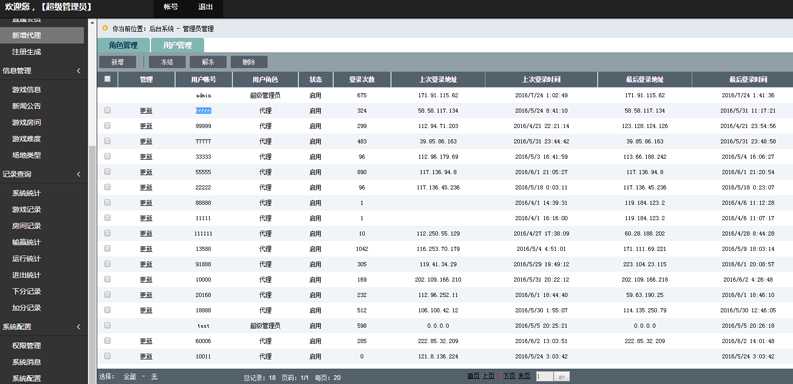Click the sidebar scrollbar up arrow
The image size is (793, 384).
point(92,22)
